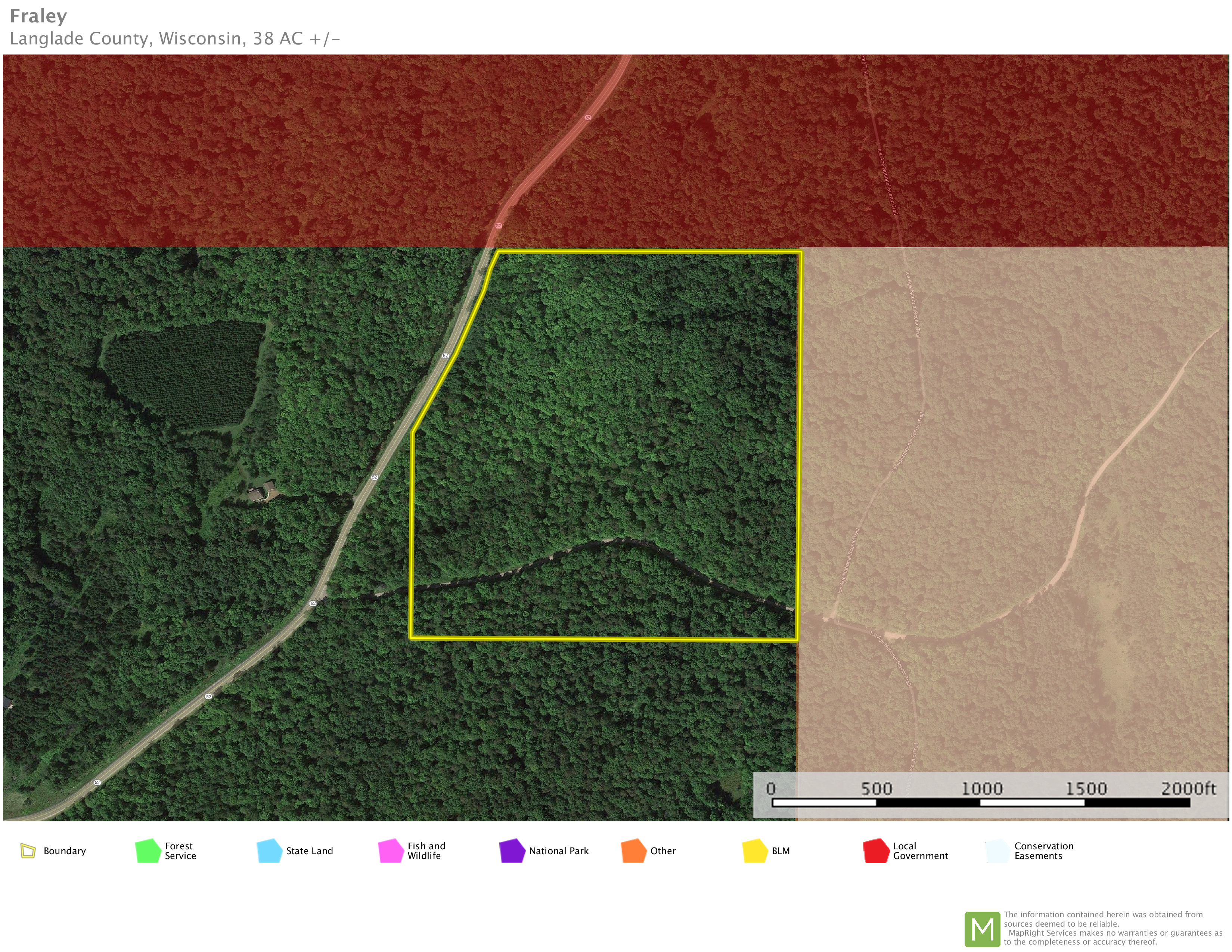
Task: Click the blue State Land legend swatch
Action: [269, 851]
